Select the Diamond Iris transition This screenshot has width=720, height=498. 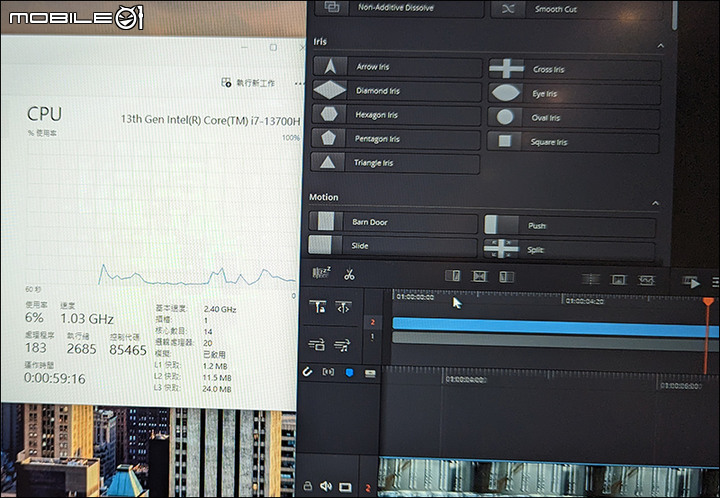(397, 90)
